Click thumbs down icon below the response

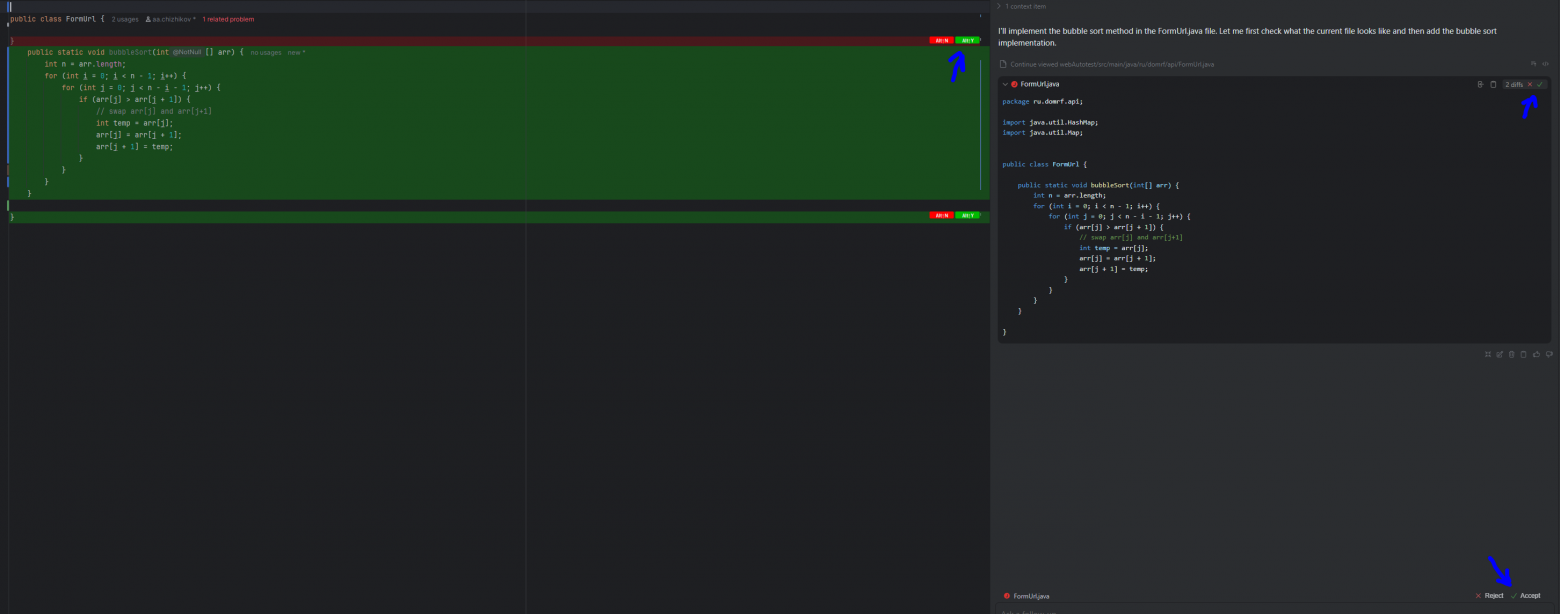(1548, 354)
